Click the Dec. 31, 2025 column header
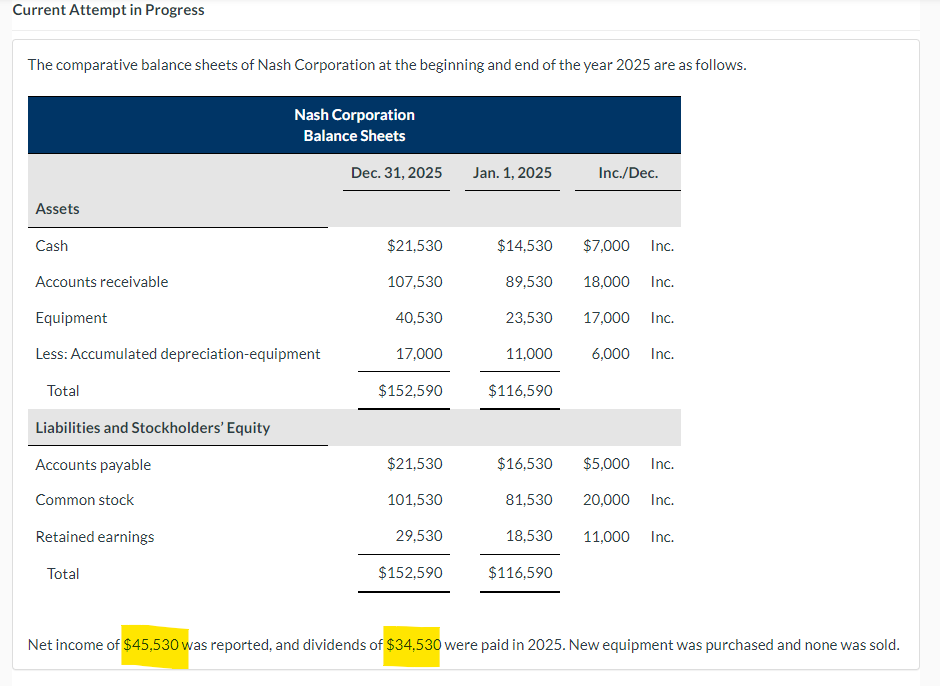 tap(396, 173)
